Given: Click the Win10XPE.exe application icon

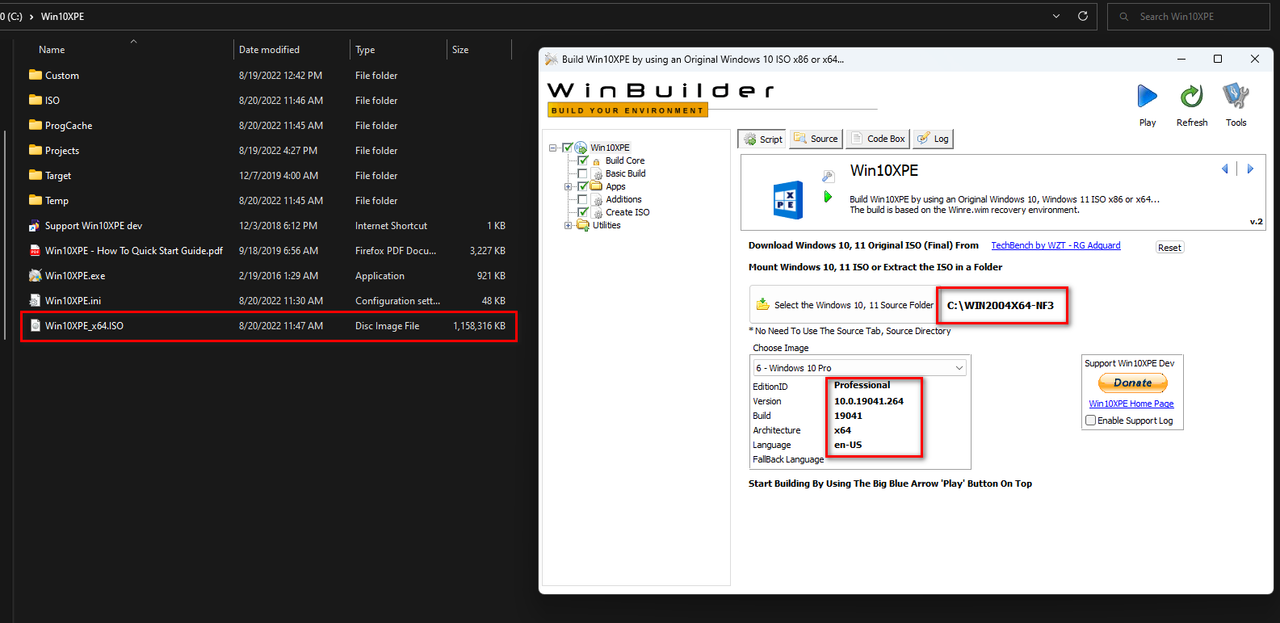Looking at the screenshot, I should click(x=35, y=275).
